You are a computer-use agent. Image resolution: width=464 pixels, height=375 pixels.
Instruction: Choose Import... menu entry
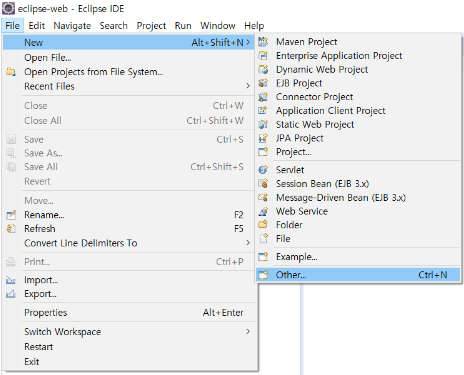pos(129,280)
